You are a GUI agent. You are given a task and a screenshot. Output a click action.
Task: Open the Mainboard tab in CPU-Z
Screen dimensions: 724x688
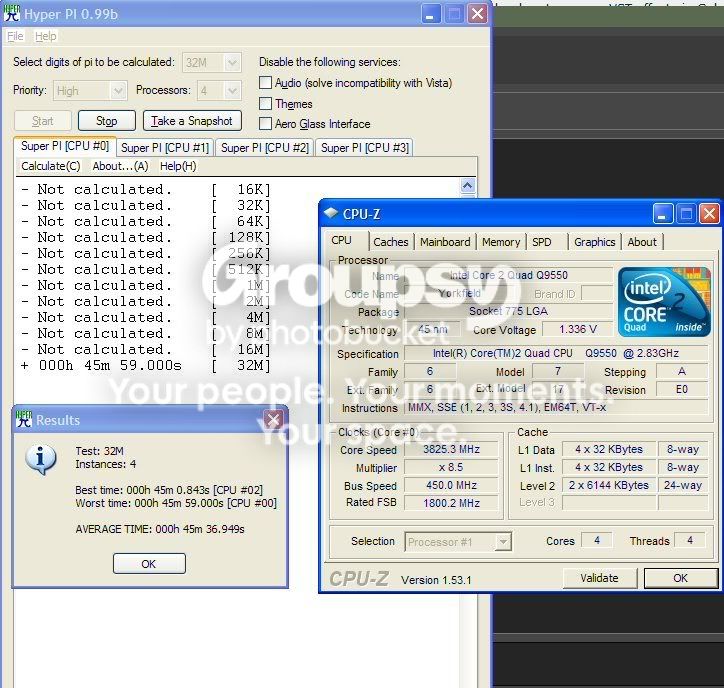445,242
